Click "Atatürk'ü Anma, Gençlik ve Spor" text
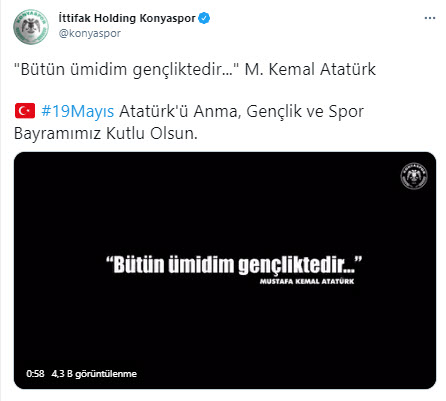Screen dimensions: 446x401 241,111
